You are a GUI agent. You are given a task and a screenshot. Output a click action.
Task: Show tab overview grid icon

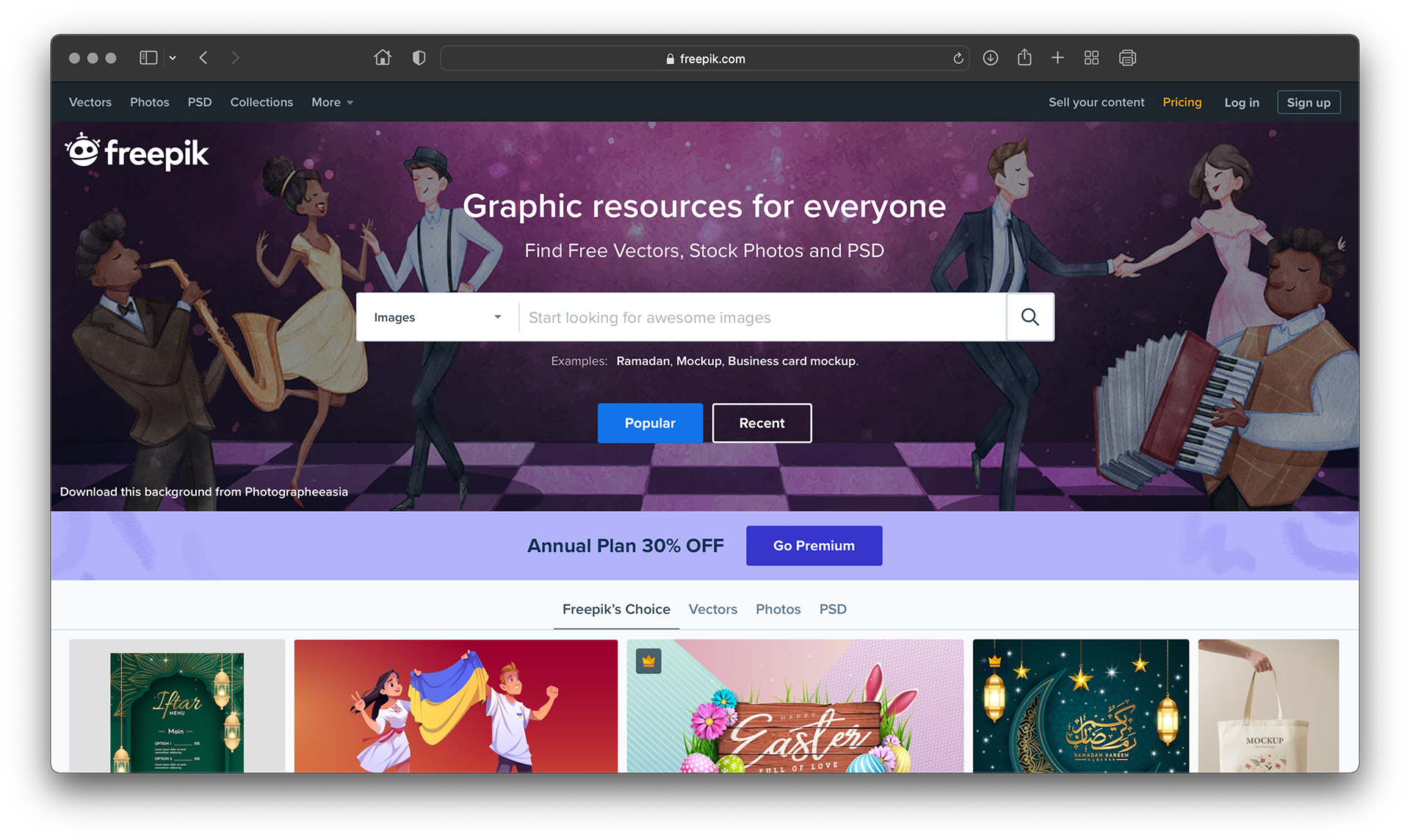1091,58
